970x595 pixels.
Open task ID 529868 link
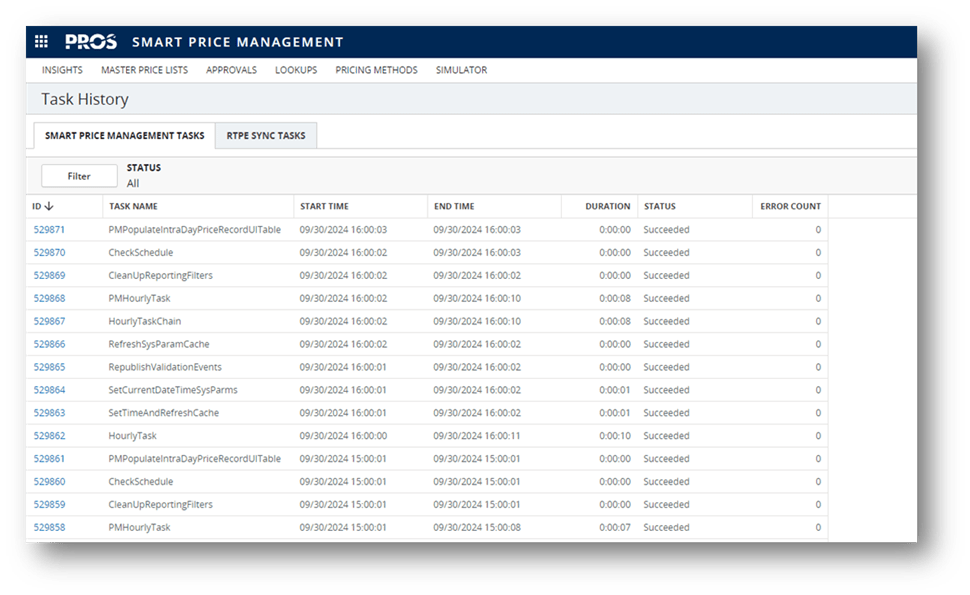tap(49, 298)
